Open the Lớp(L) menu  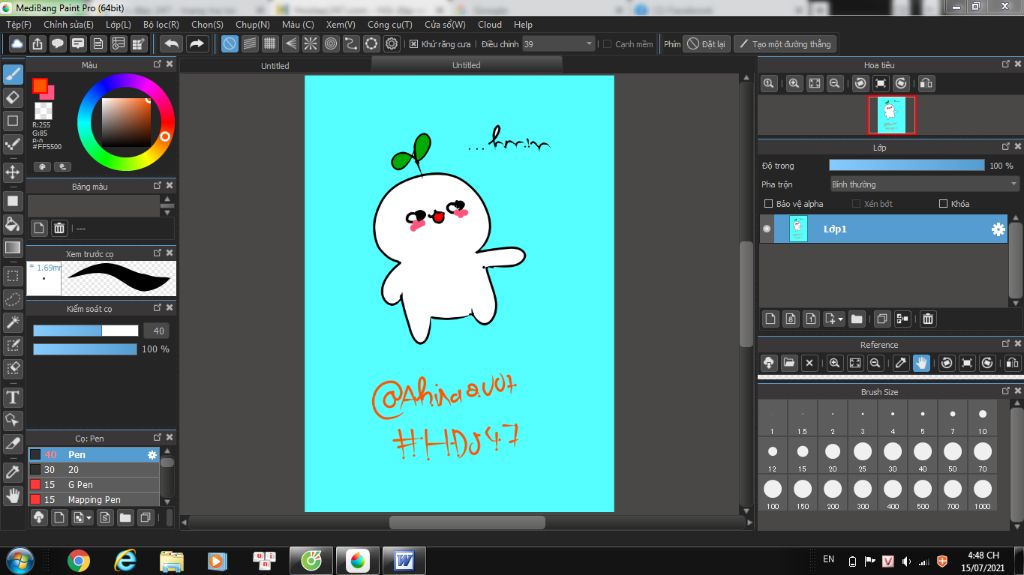(x=118, y=25)
